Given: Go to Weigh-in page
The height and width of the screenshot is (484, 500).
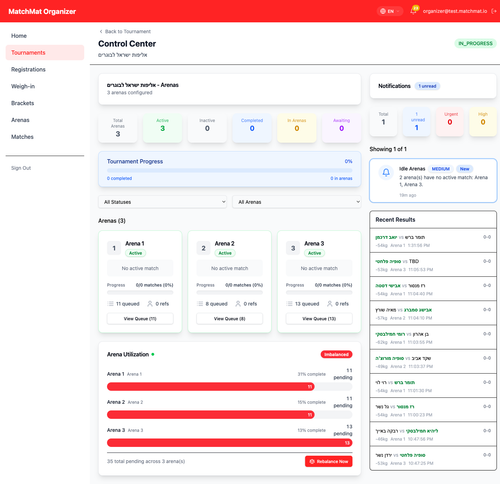Looking at the screenshot, I should click(x=45, y=86).
